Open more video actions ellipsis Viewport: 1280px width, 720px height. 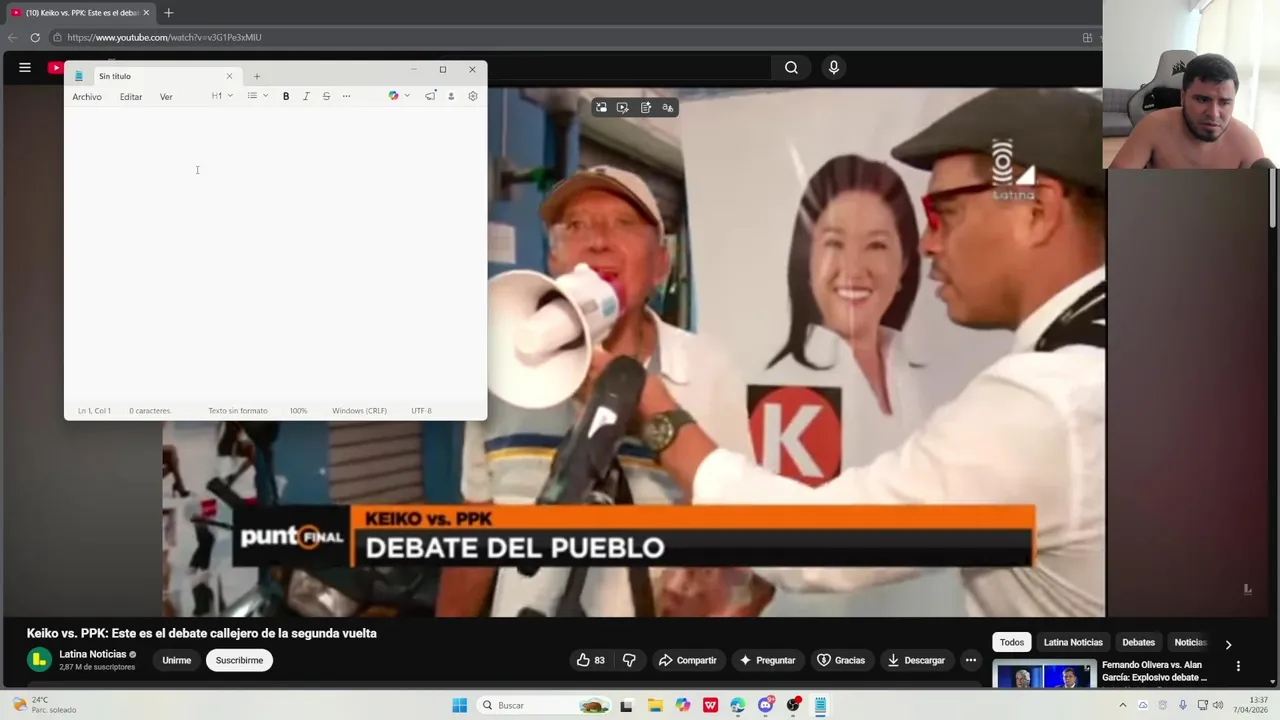tap(970, 660)
